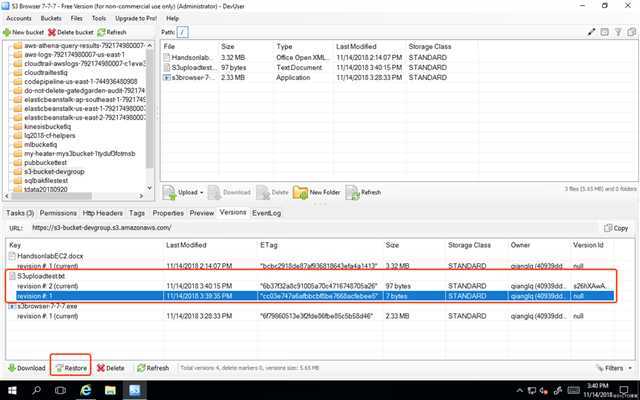
Task: Sort versions by ETag column header
Action: point(269,245)
